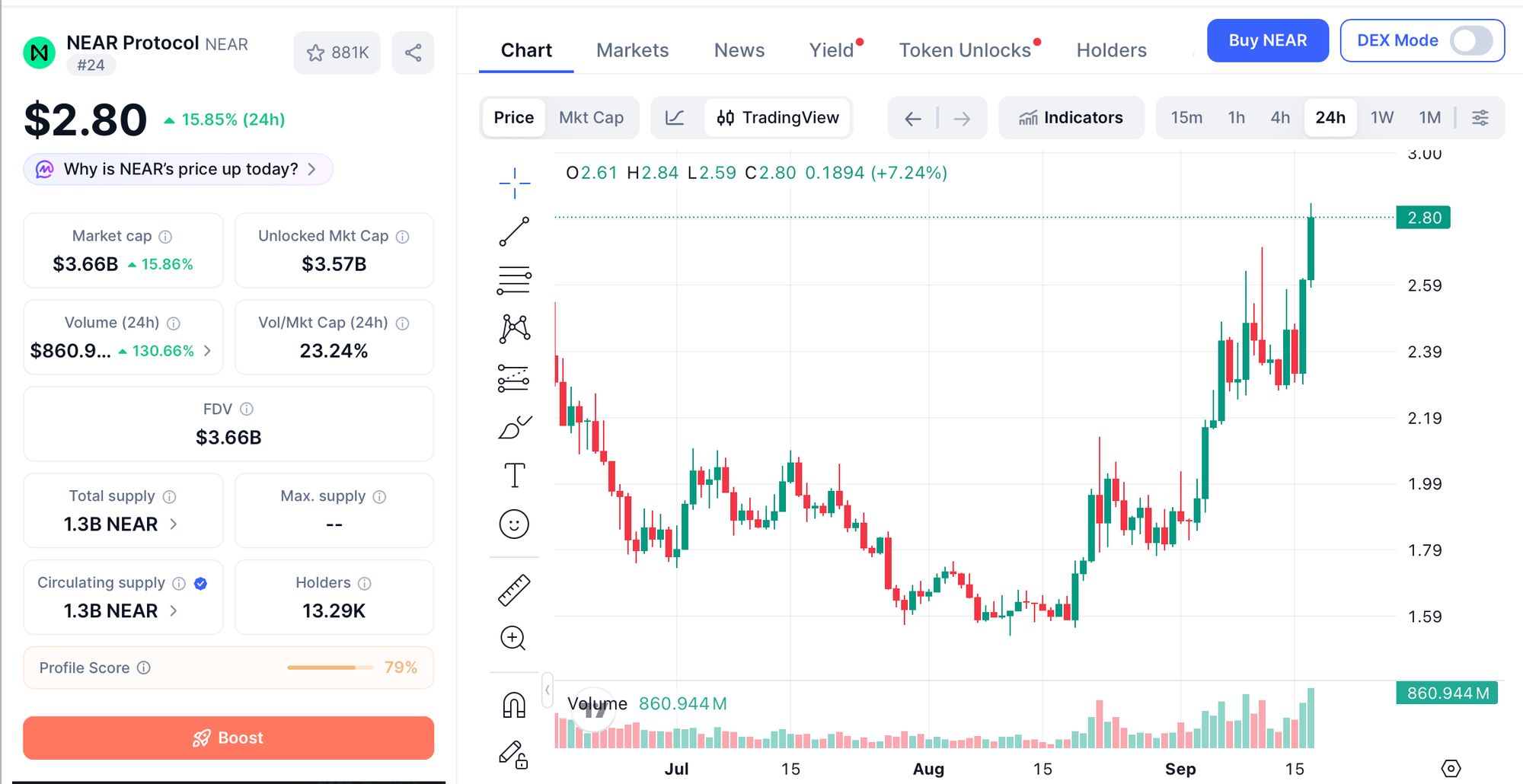Open the Token Unlocks tab
Viewport: 1523px width, 784px height.
pyautogui.click(x=965, y=50)
